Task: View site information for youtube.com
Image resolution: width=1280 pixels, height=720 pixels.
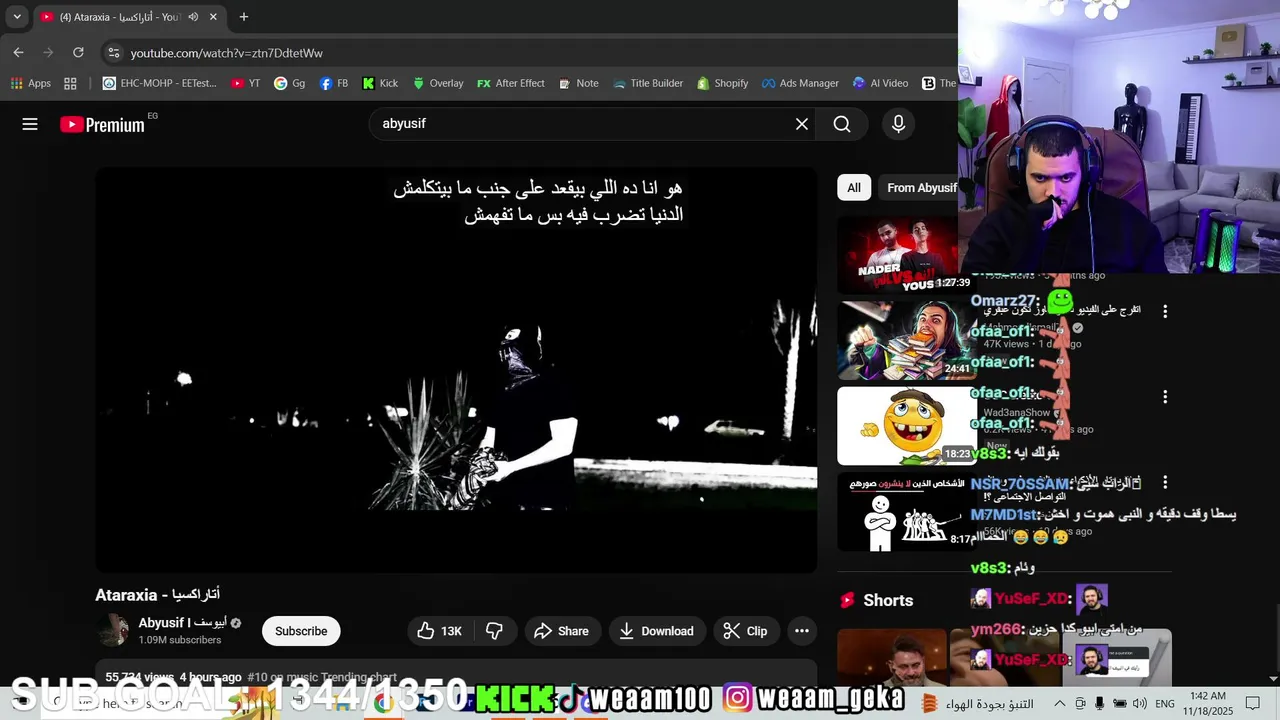Action: tap(113, 53)
